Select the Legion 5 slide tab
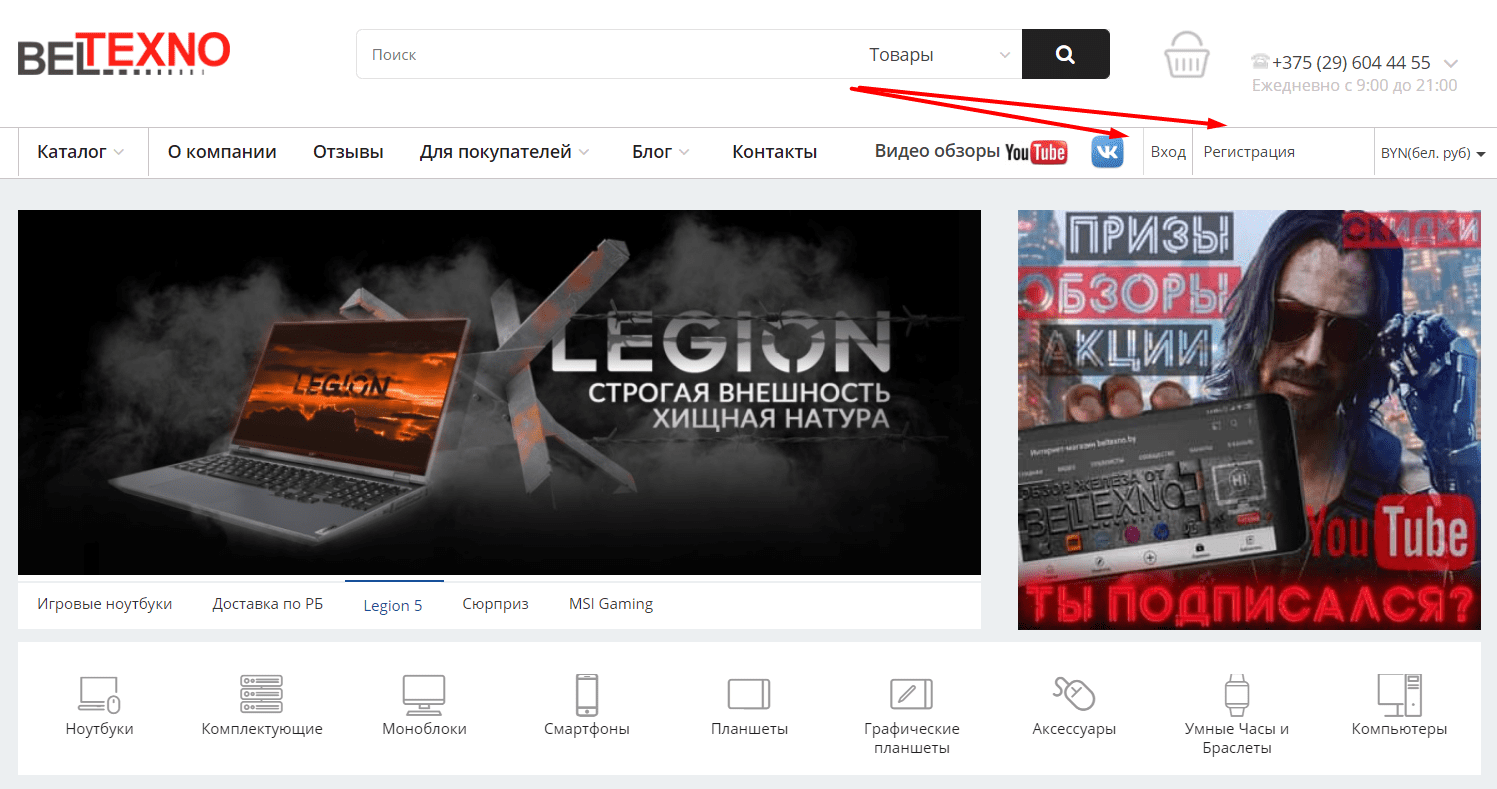Screen dimensions: 1497x789 (393, 605)
